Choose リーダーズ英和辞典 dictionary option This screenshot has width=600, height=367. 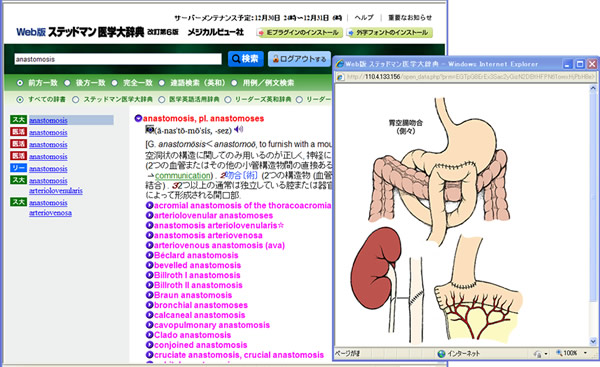[x=228, y=99]
